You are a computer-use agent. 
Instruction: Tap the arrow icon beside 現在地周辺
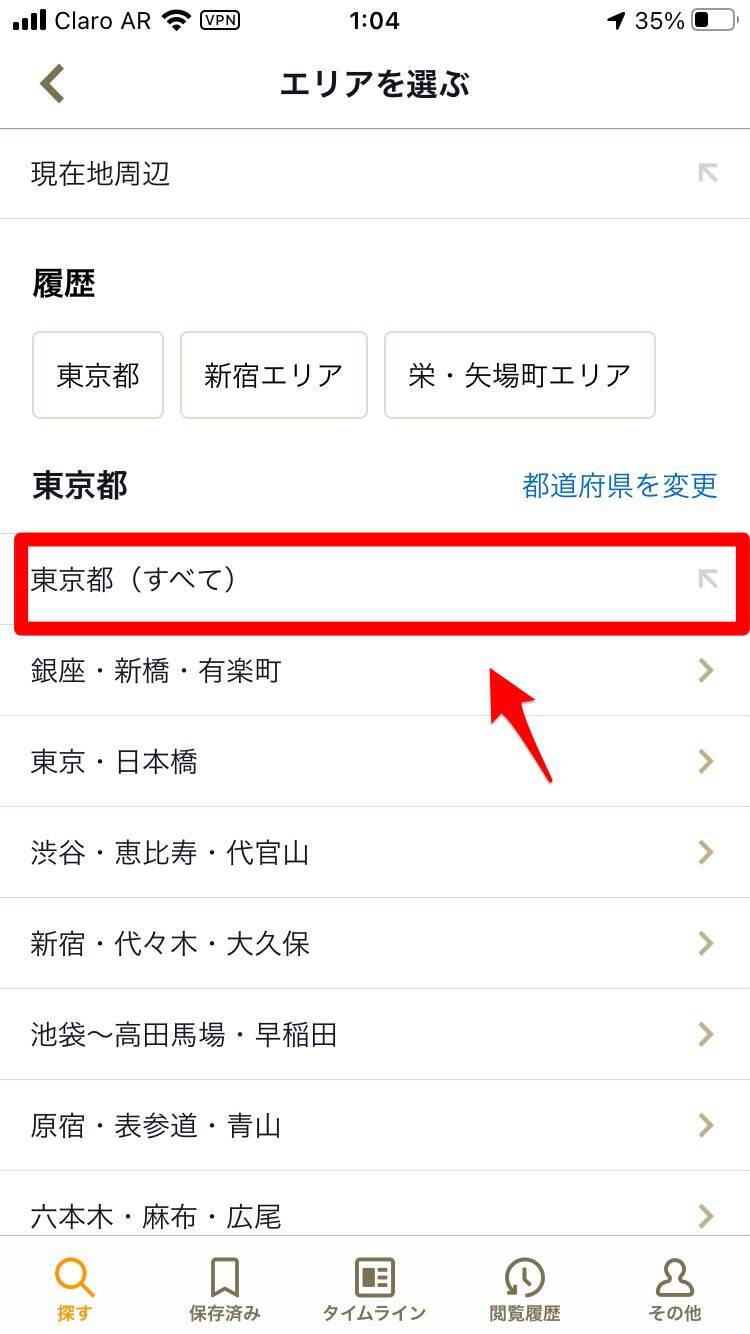[708, 173]
